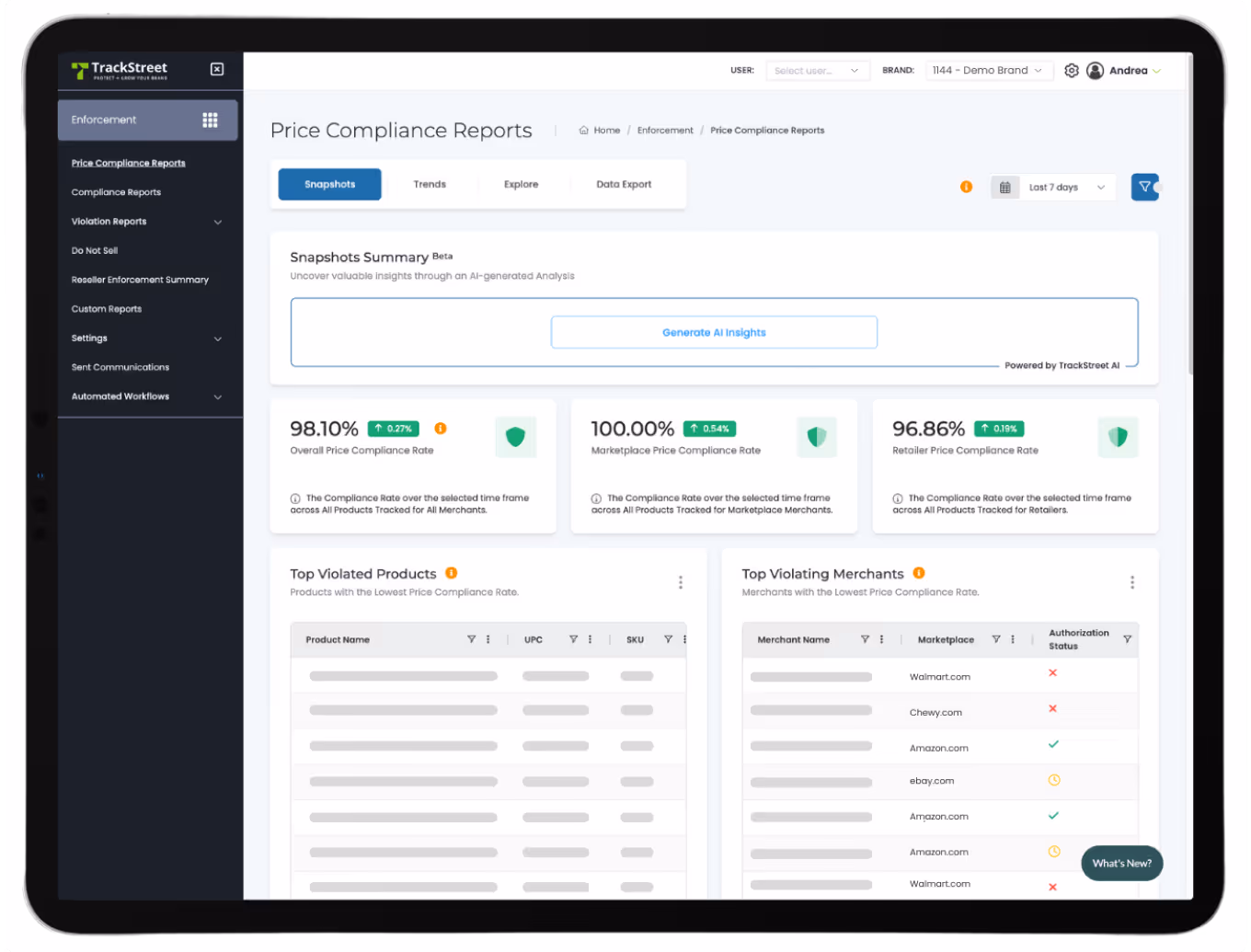This screenshot has width=1251, height=952.
Task: Open Custom Reports in the sidebar
Action: (107, 309)
